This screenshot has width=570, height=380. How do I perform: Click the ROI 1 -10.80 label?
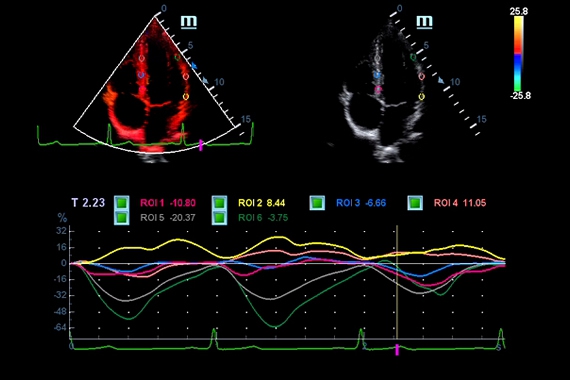click(x=168, y=203)
